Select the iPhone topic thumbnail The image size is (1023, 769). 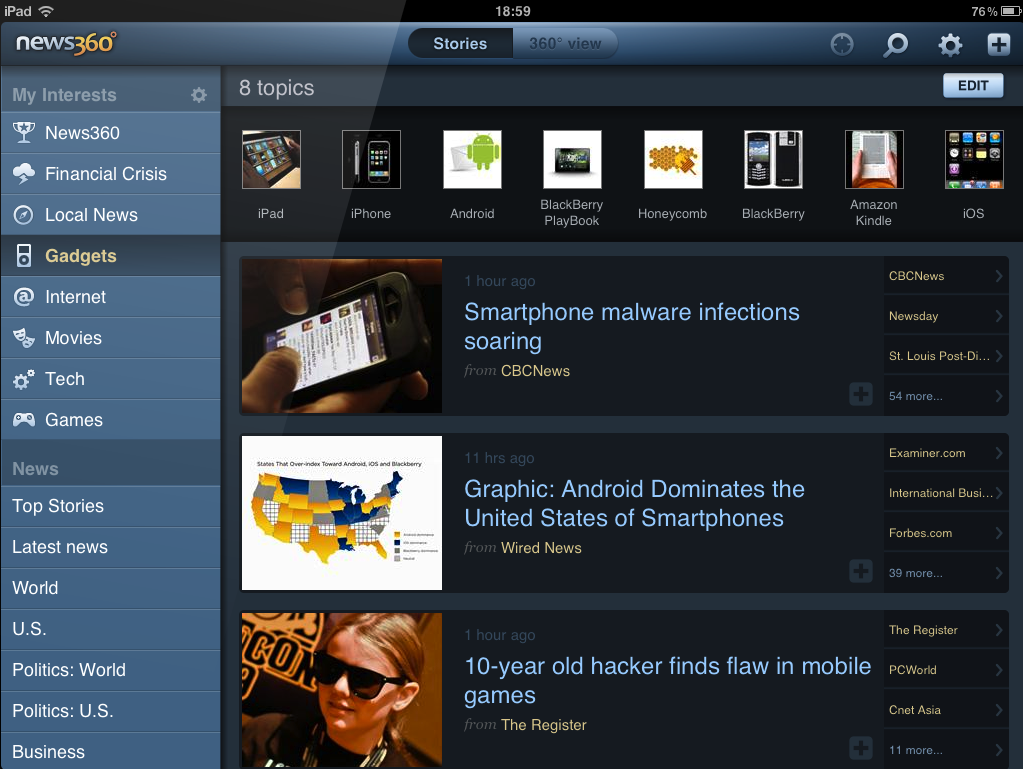pyautogui.click(x=371, y=159)
